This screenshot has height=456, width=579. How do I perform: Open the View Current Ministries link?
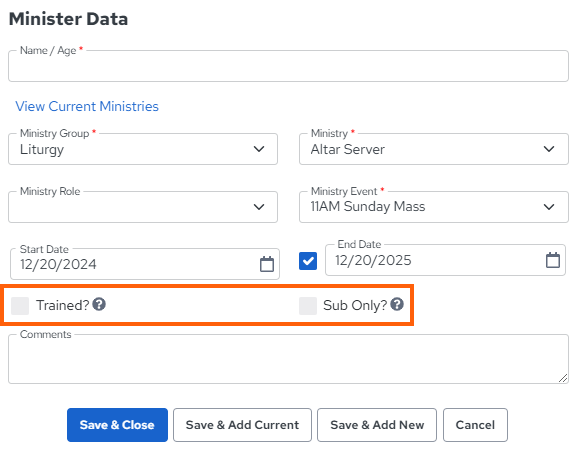(87, 106)
